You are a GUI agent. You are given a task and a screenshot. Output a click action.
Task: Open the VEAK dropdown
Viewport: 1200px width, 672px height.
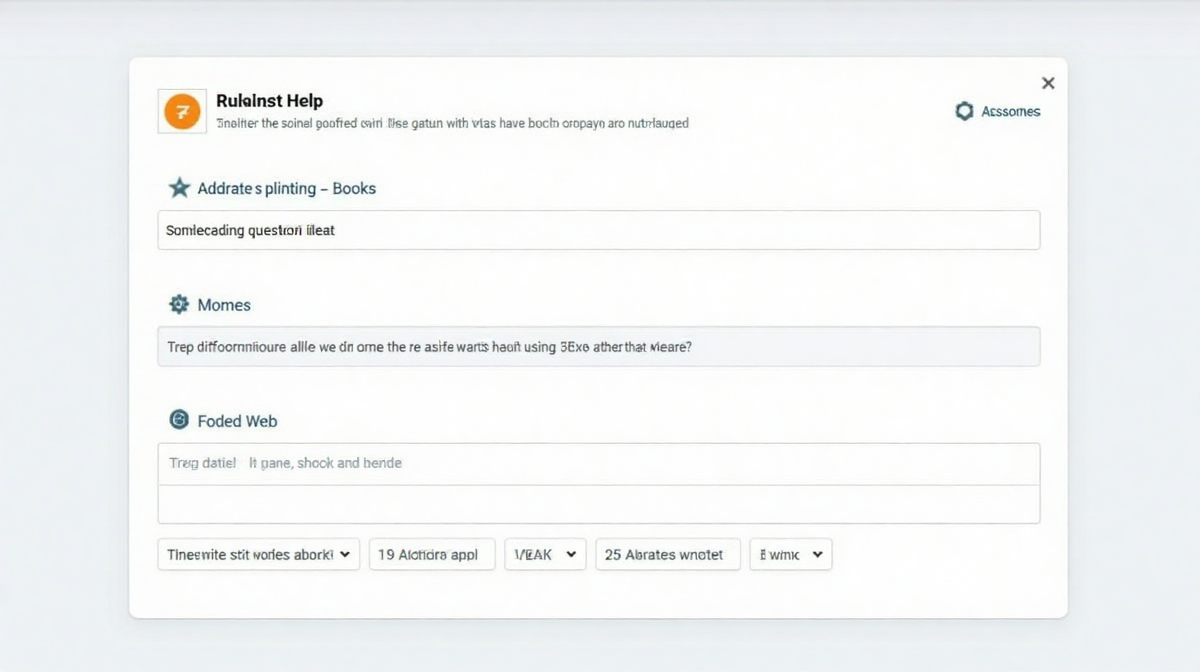coord(545,554)
